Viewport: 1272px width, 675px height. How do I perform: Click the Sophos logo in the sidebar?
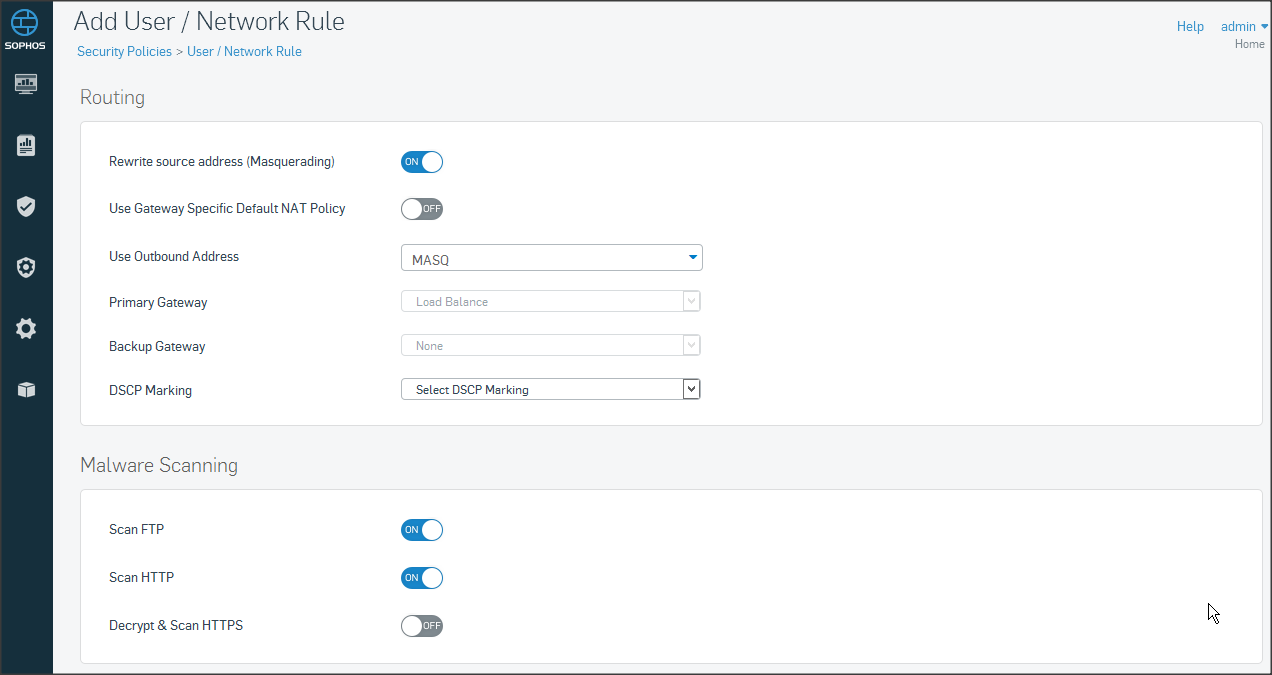coord(26,30)
